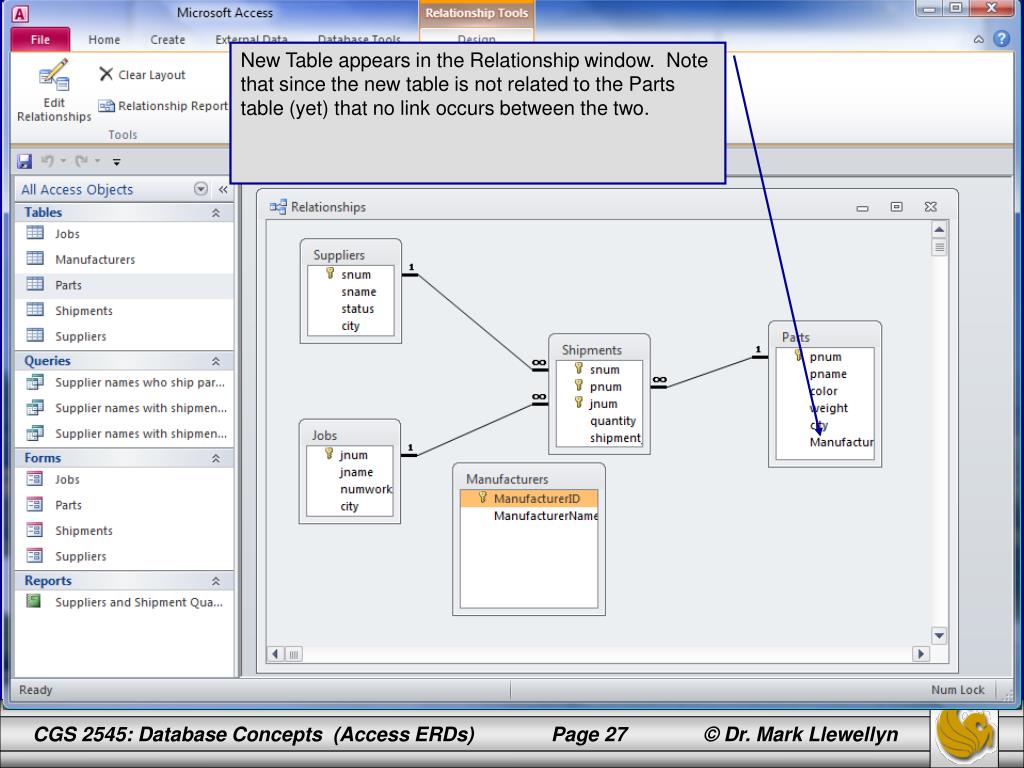Click the Access application logo icon
The width and height of the screenshot is (1024, 768).
(x=20, y=14)
